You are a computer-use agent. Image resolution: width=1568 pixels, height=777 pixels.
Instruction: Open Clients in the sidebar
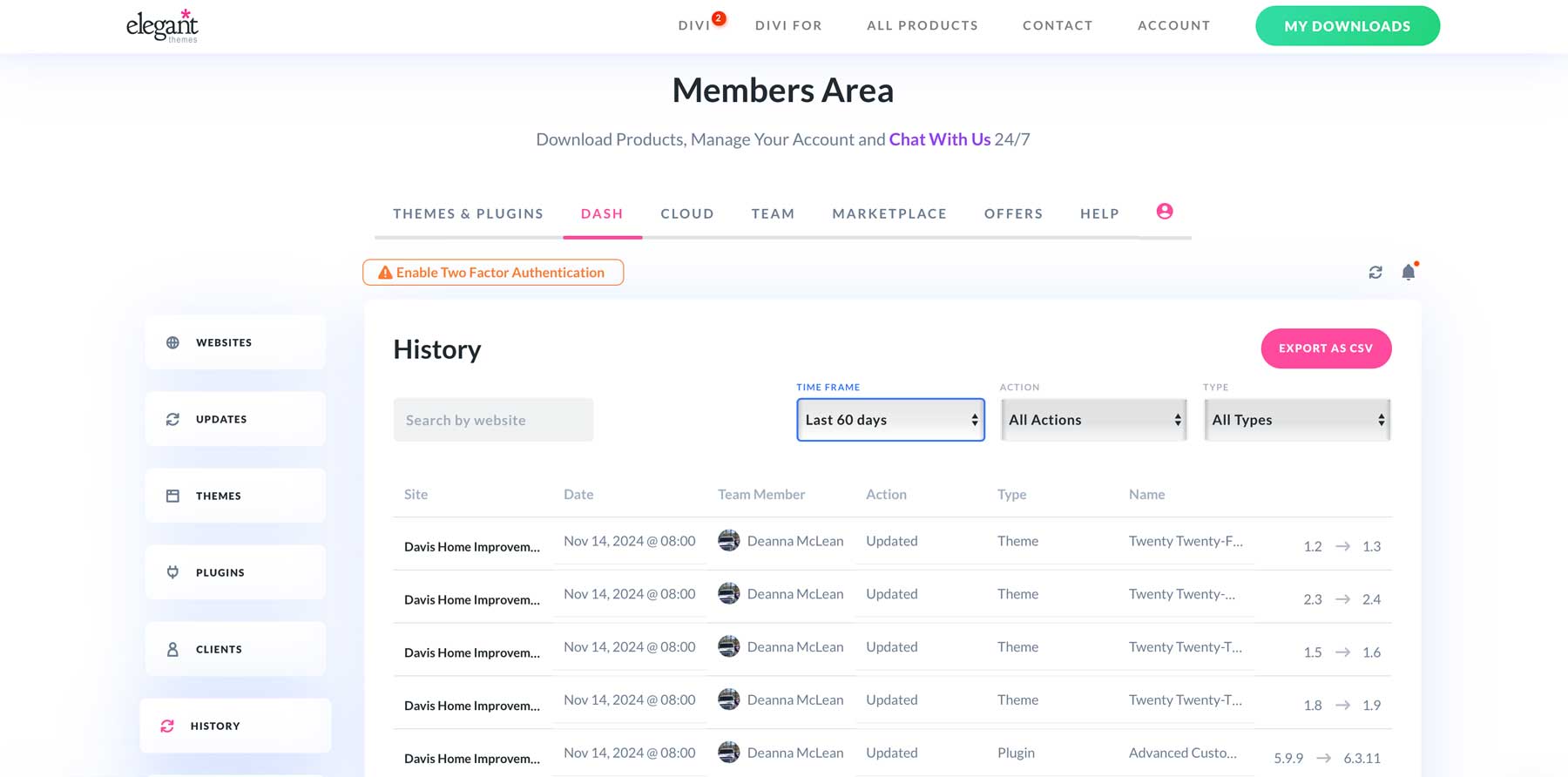pyautogui.click(x=235, y=649)
